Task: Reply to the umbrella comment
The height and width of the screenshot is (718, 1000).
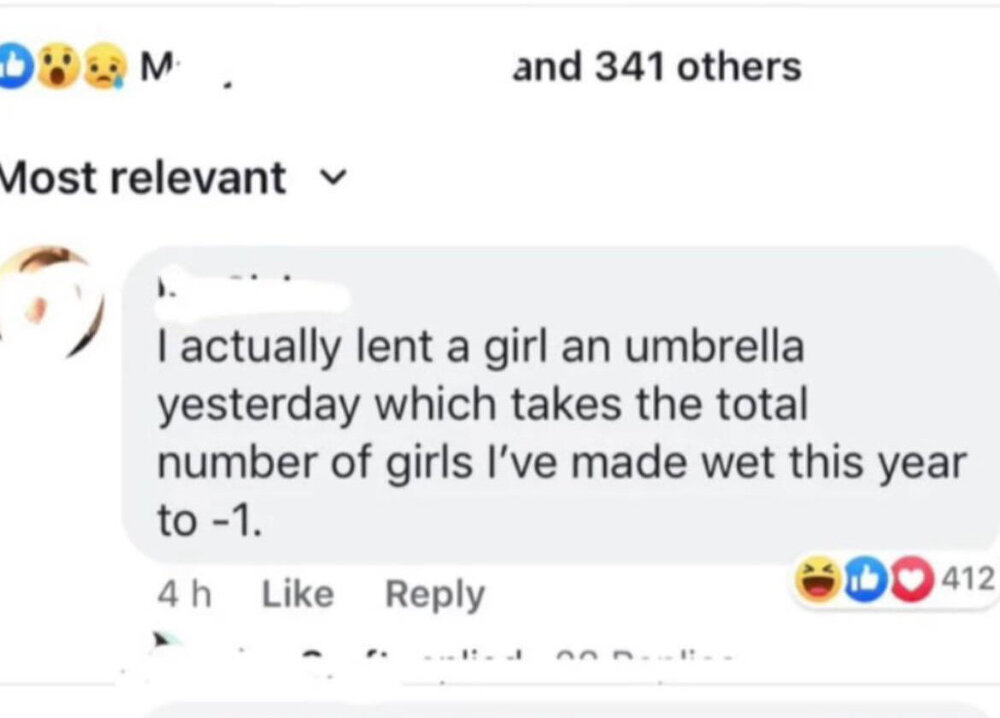Action: click(434, 594)
